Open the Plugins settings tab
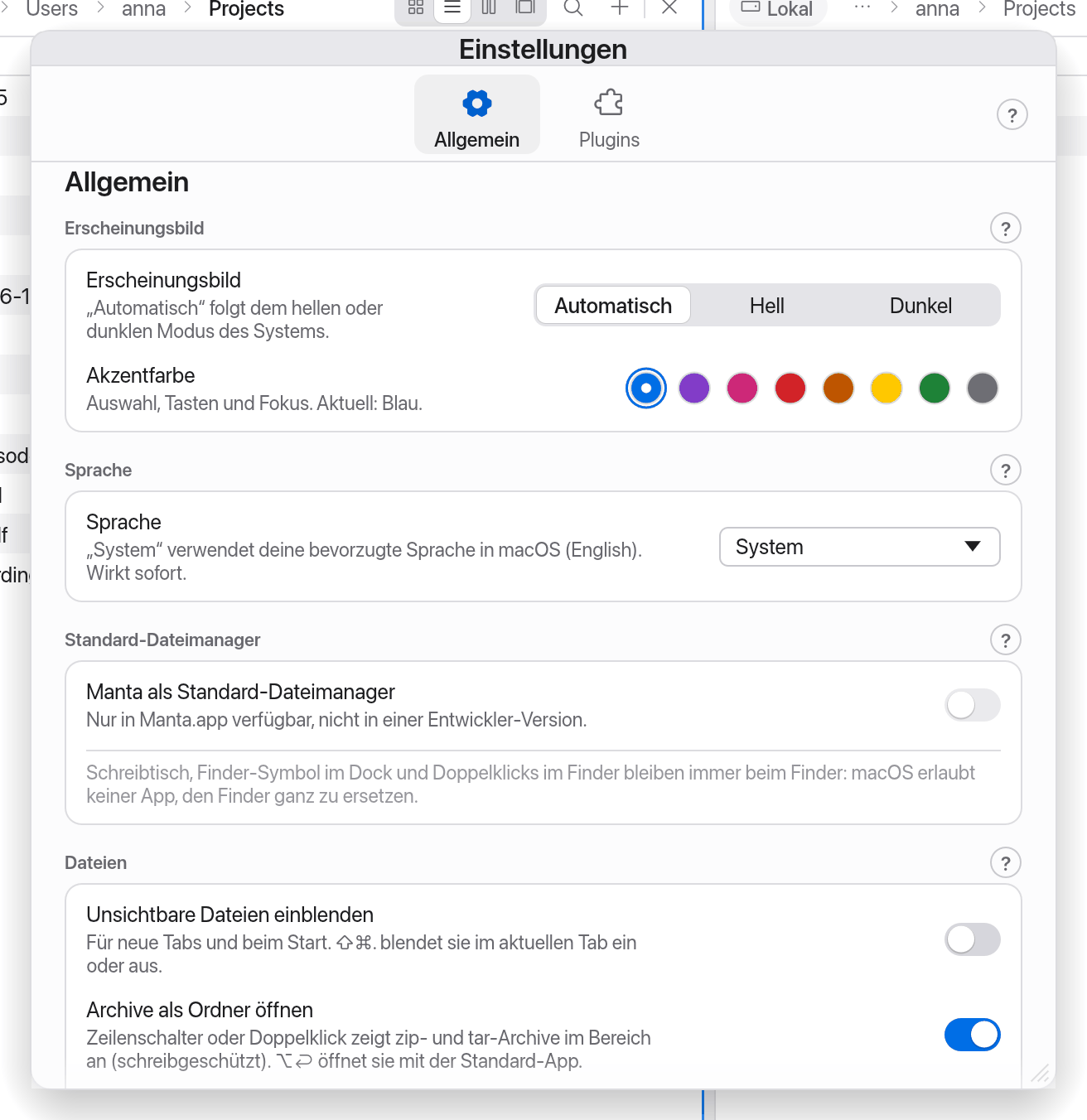Image resolution: width=1087 pixels, height=1120 pixels. tap(609, 115)
